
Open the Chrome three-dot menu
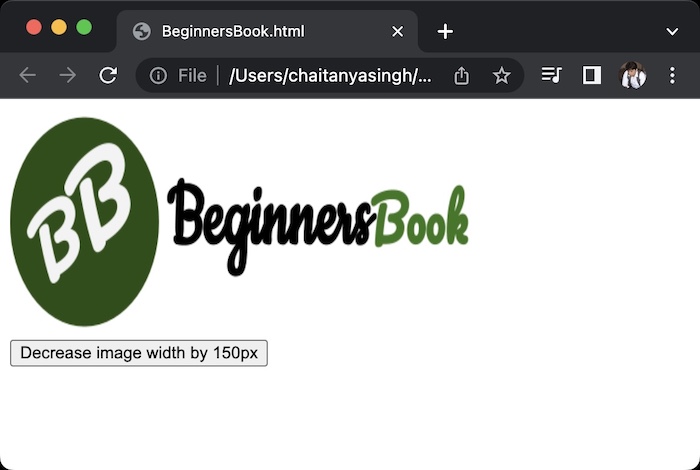[x=672, y=75]
